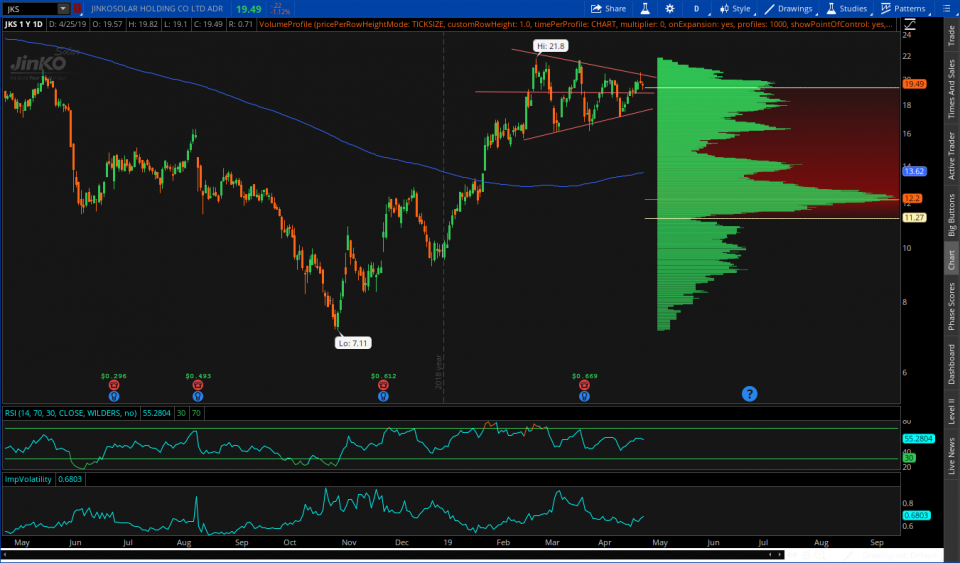
Task: Click the green 30 RSI axis label
Action: (x=909, y=458)
